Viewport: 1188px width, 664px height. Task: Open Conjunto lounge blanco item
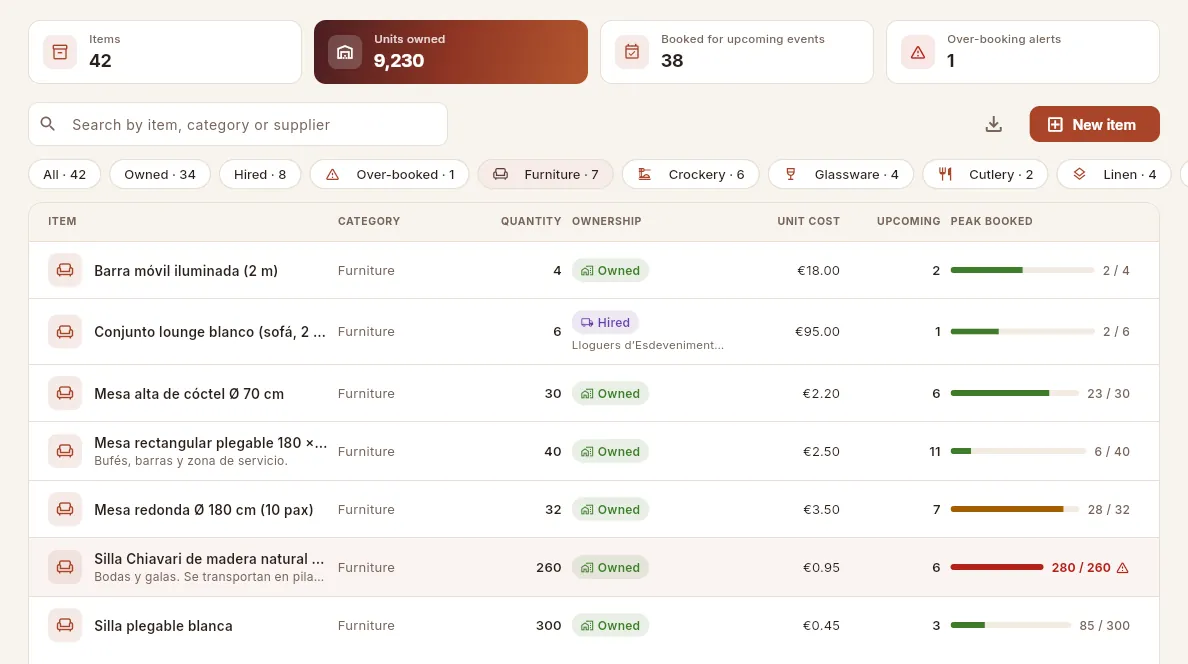click(x=210, y=332)
